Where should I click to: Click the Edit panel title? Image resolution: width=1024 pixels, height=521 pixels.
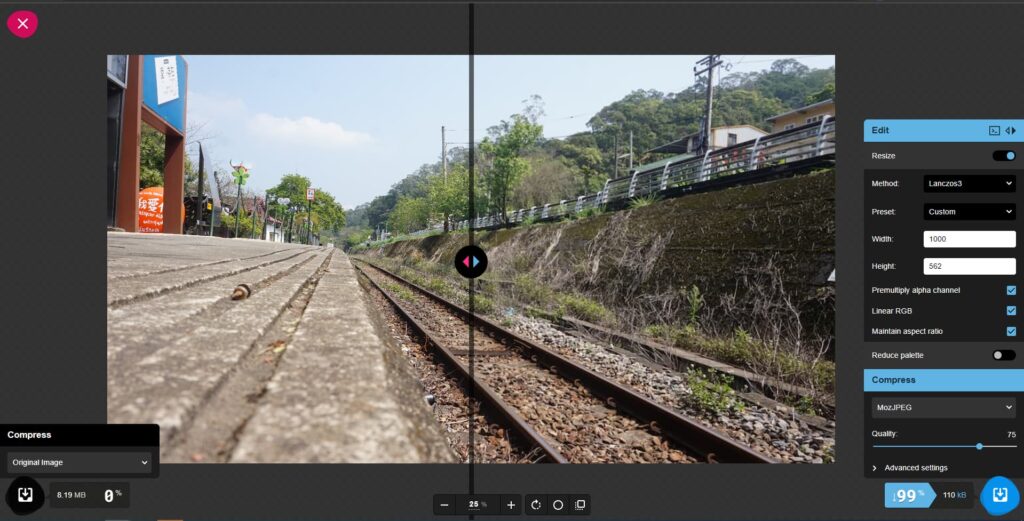(x=880, y=131)
